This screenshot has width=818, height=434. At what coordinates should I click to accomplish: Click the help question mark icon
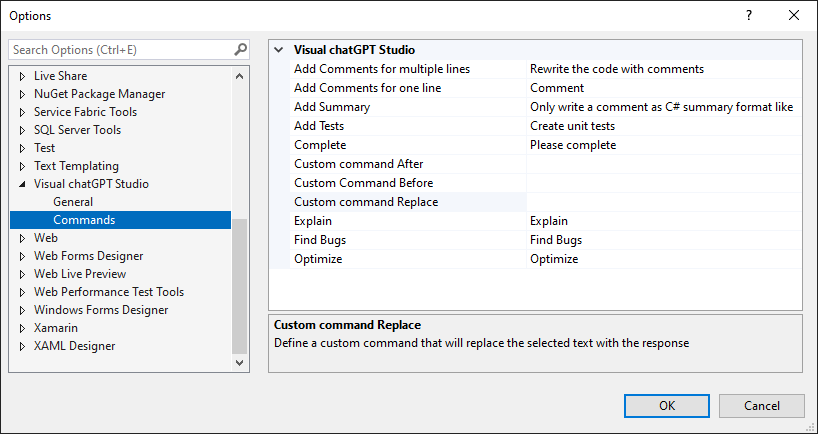tap(749, 16)
